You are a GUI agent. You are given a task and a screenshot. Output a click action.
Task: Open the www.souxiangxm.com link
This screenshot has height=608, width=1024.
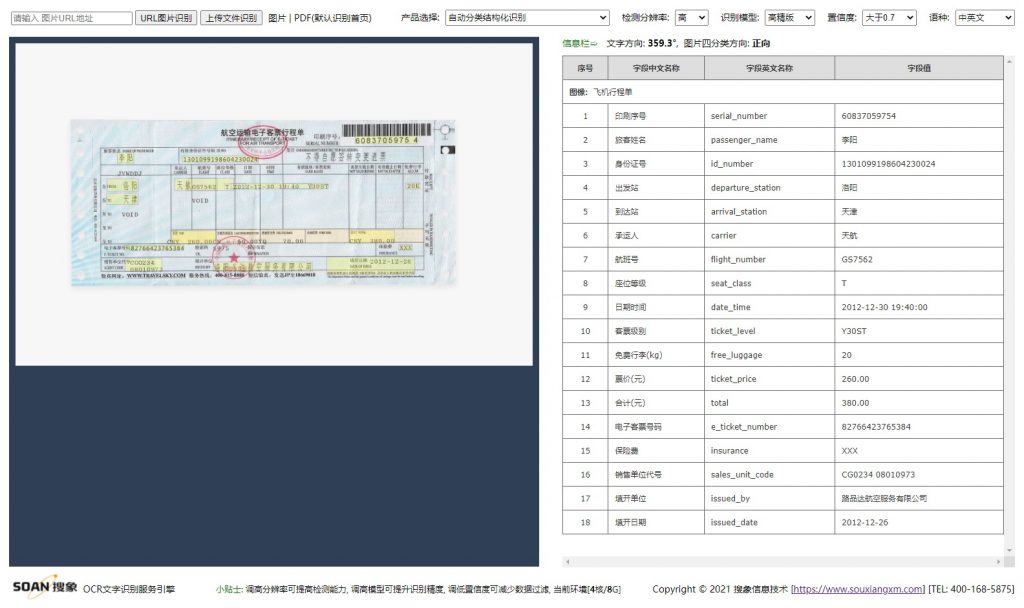(857, 589)
